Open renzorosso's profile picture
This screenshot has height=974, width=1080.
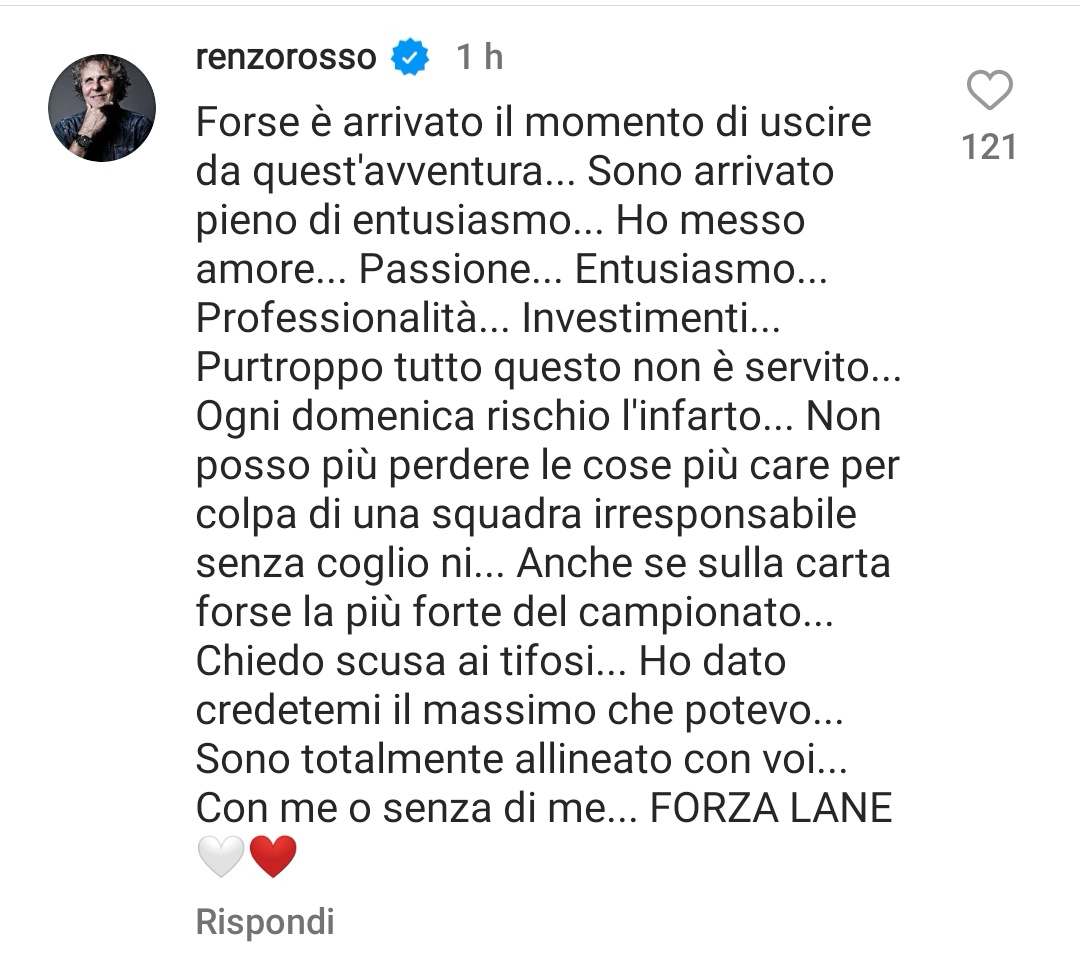102,108
